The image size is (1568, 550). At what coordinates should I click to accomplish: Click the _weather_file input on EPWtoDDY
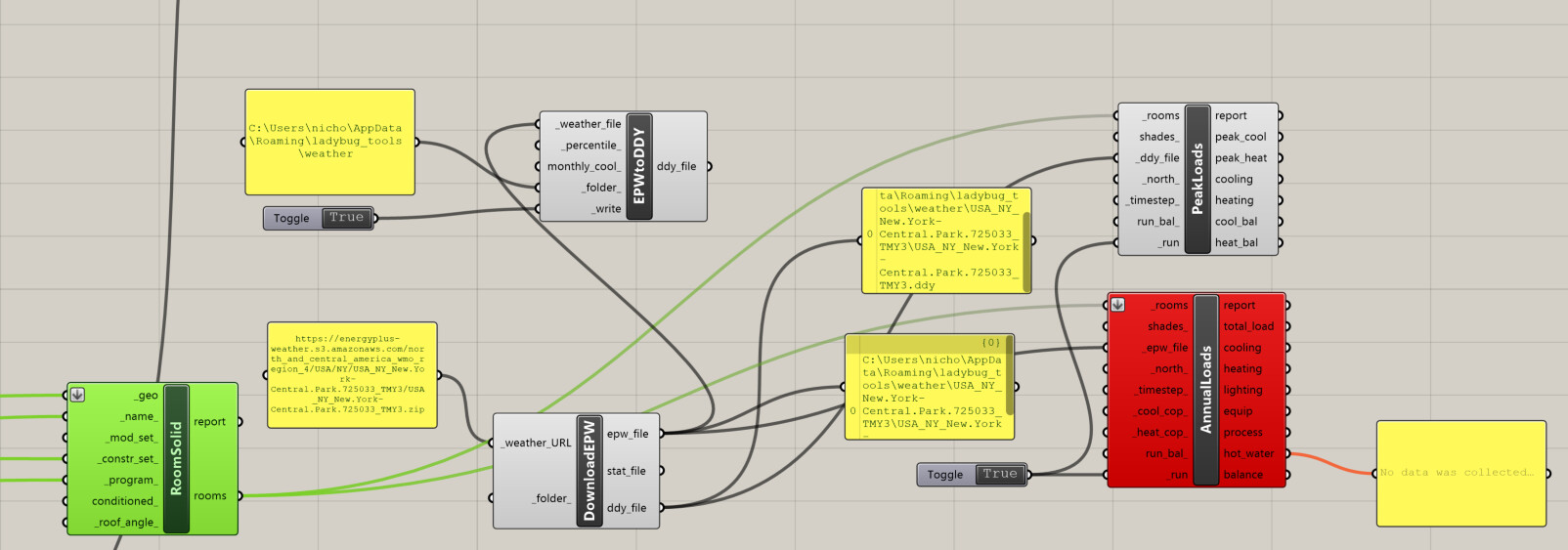[x=589, y=124]
